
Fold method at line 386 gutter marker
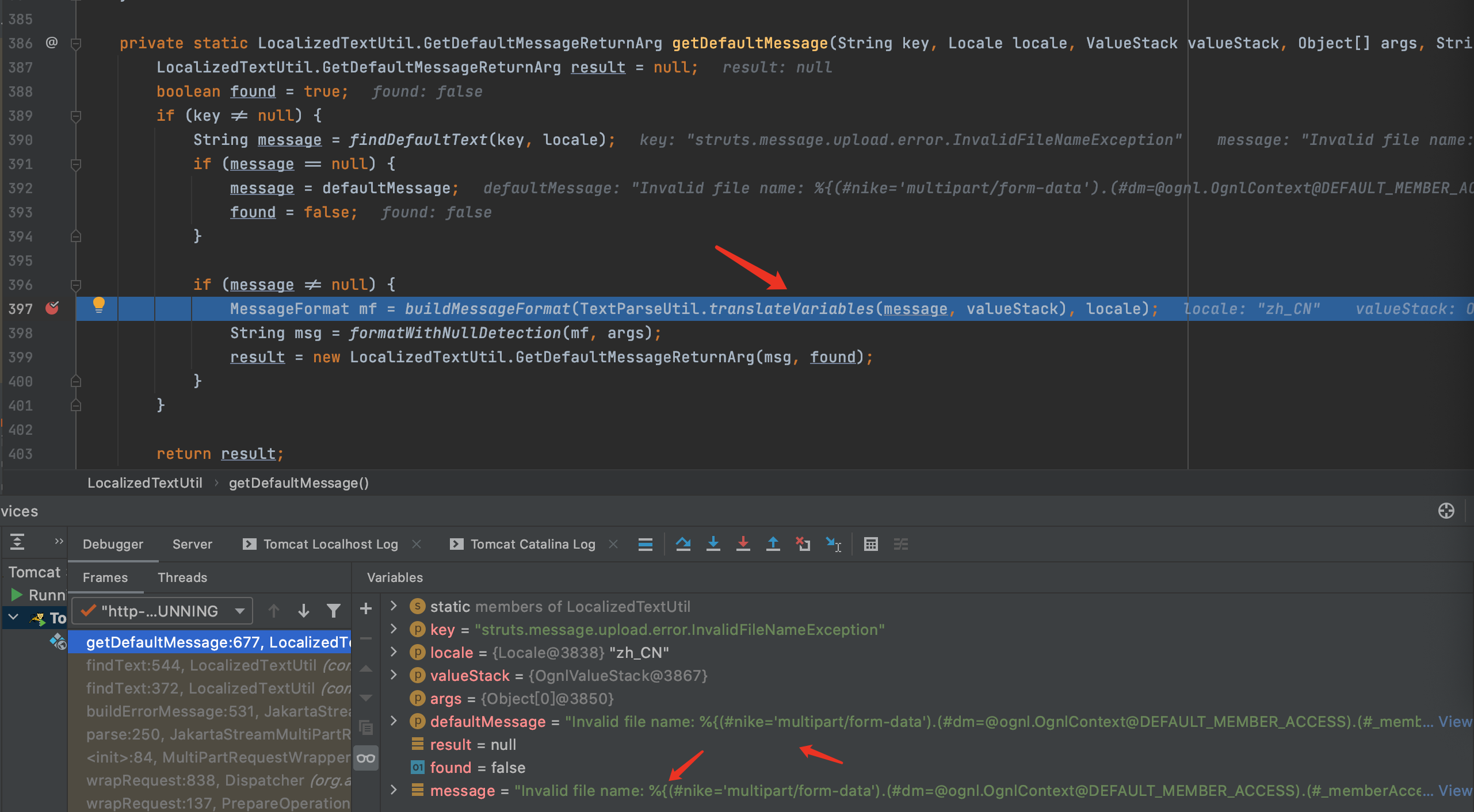(75, 44)
